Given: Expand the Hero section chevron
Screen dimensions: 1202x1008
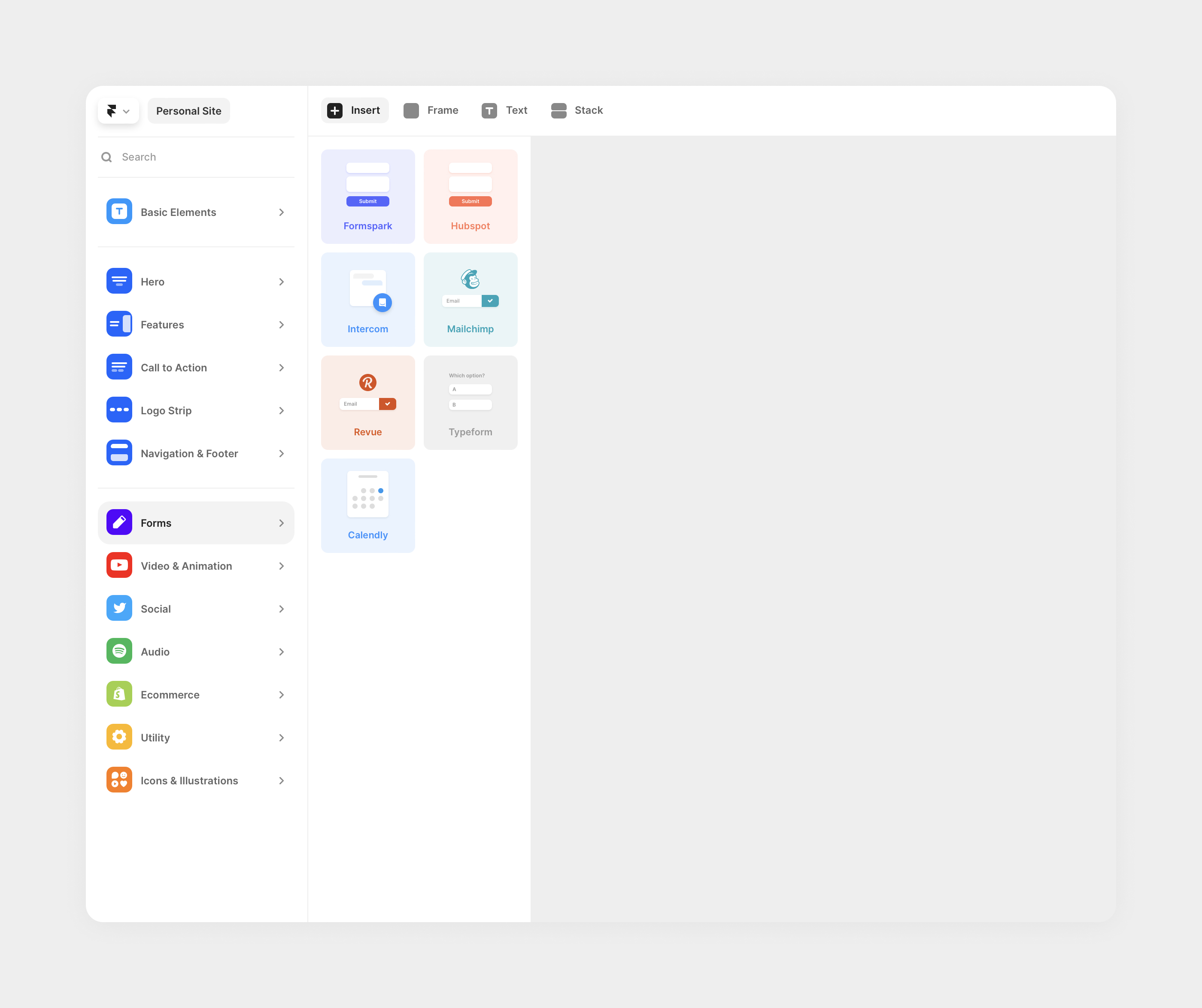Looking at the screenshot, I should click(x=281, y=282).
